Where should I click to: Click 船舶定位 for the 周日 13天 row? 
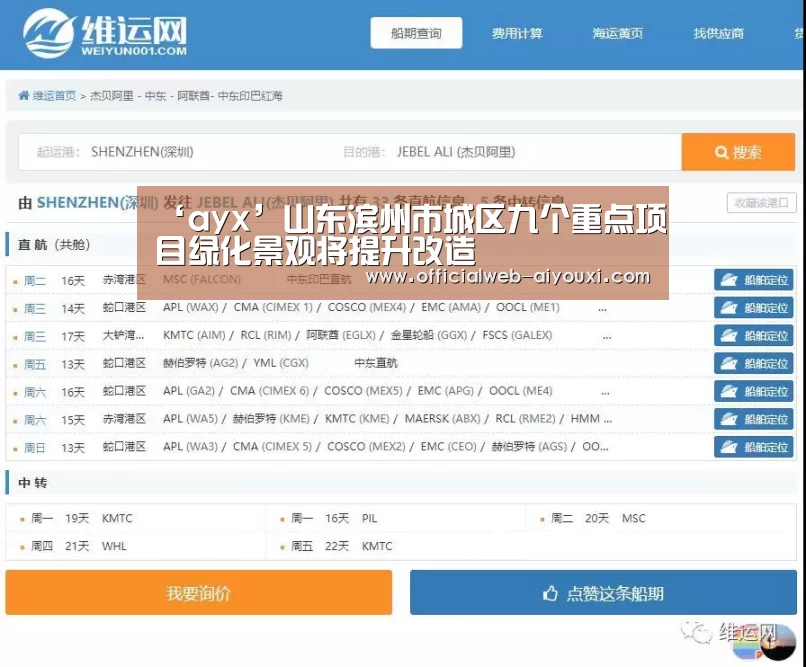(754, 447)
